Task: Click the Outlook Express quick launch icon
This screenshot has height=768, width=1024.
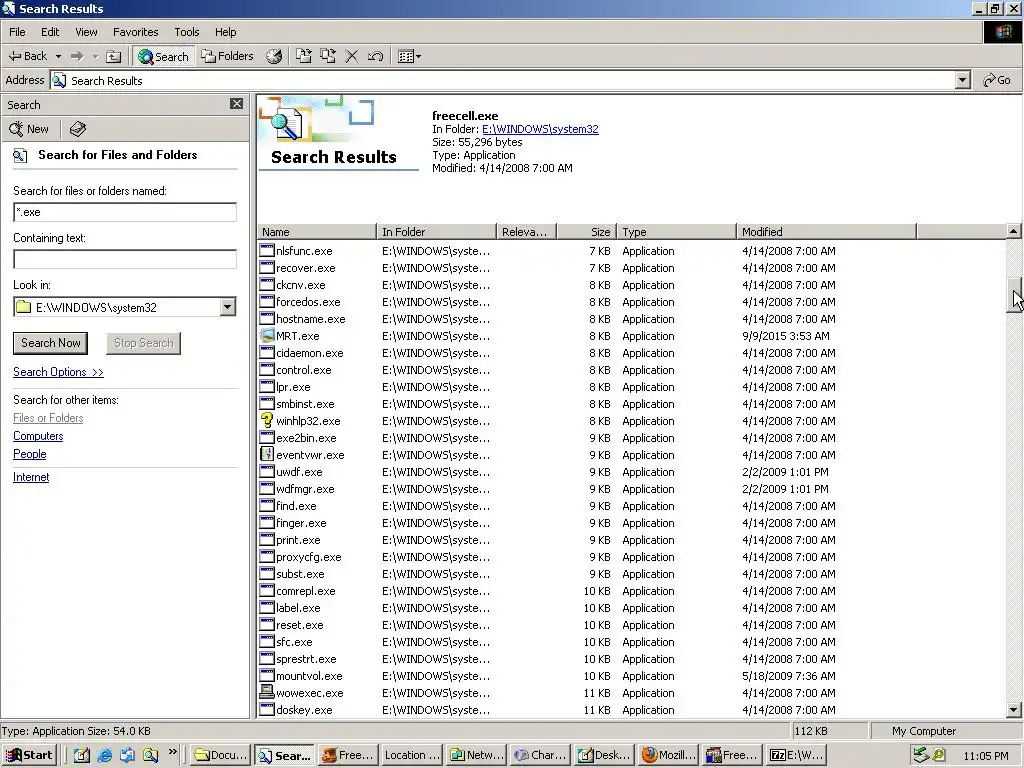Action: (x=127, y=756)
